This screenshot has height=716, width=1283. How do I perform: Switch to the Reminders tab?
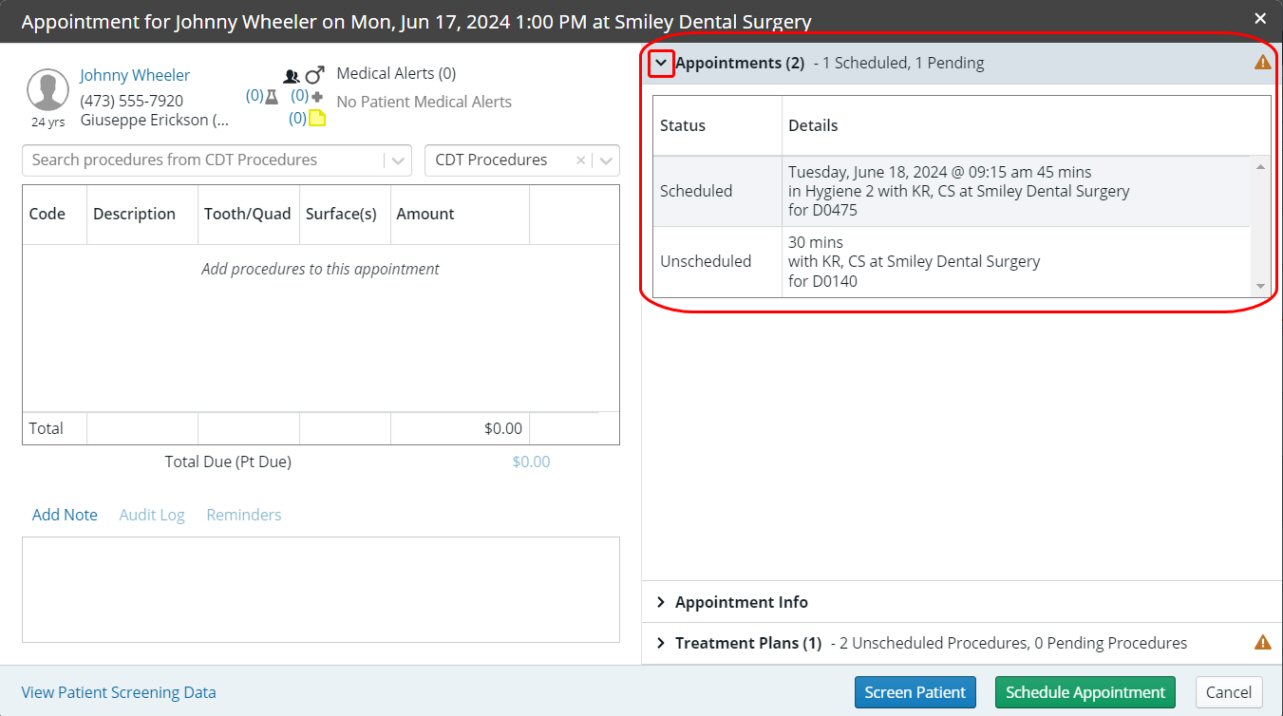click(x=244, y=515)
